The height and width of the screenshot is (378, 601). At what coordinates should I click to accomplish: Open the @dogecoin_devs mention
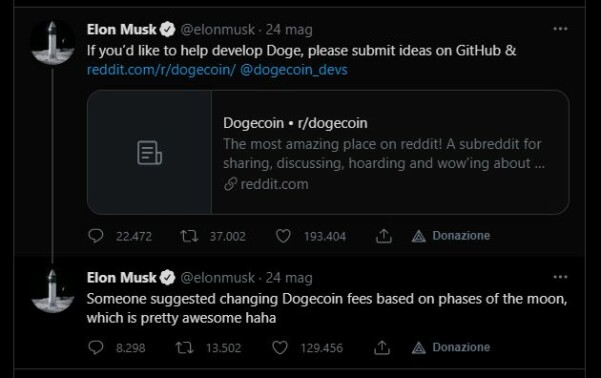pos(294,70)
